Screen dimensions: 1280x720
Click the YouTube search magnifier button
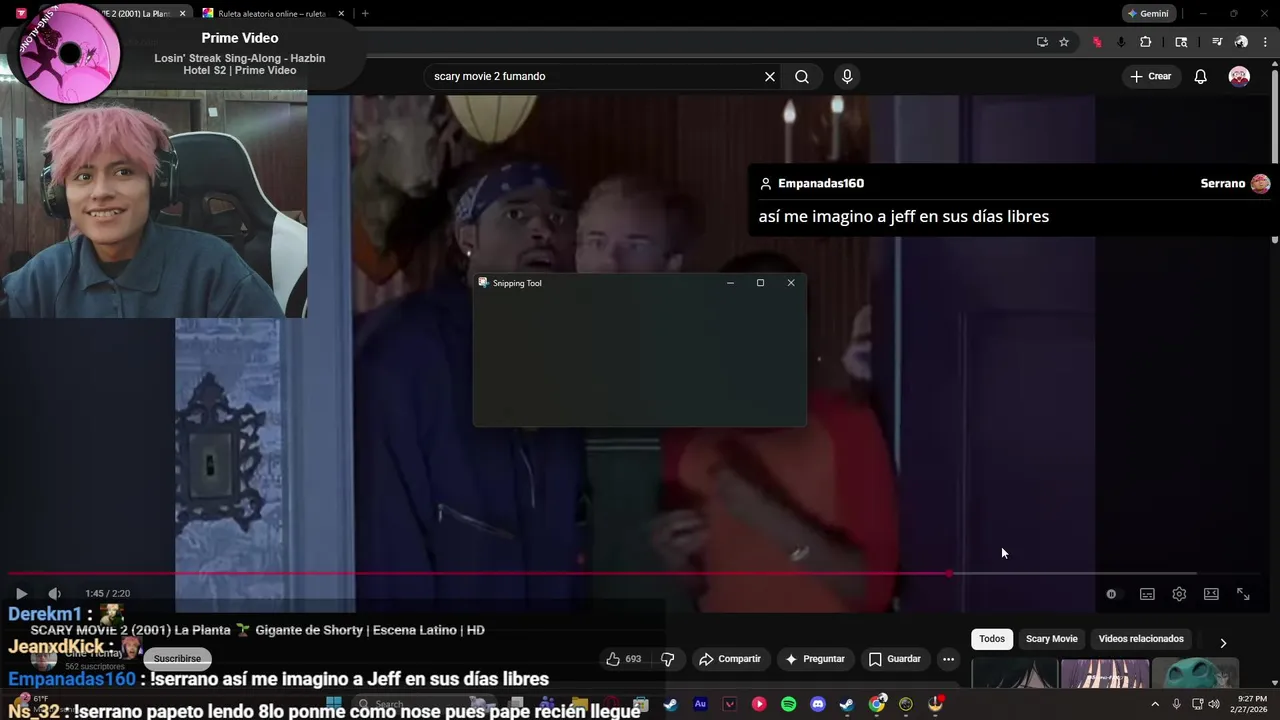802,77
